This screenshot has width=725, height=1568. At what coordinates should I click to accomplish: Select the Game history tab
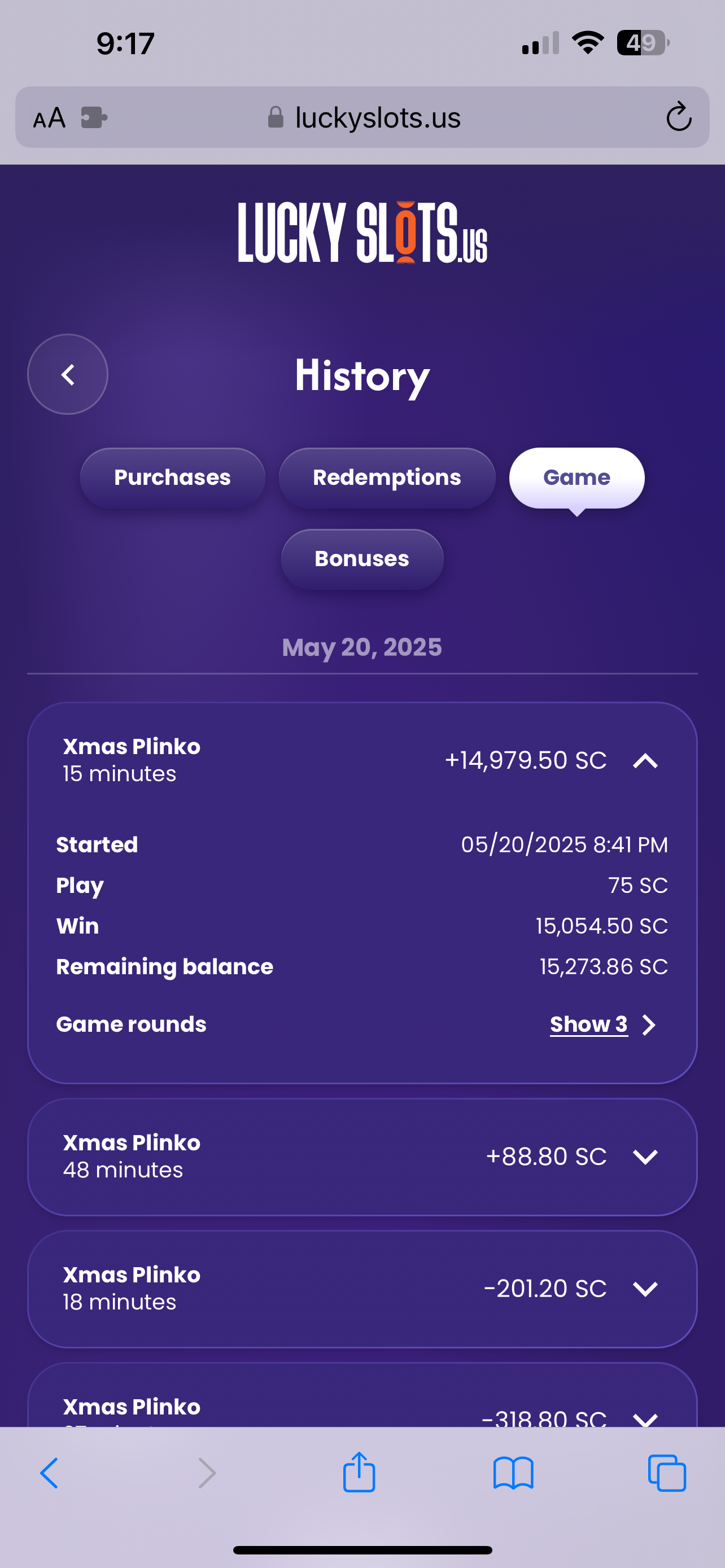coord(576,478)
